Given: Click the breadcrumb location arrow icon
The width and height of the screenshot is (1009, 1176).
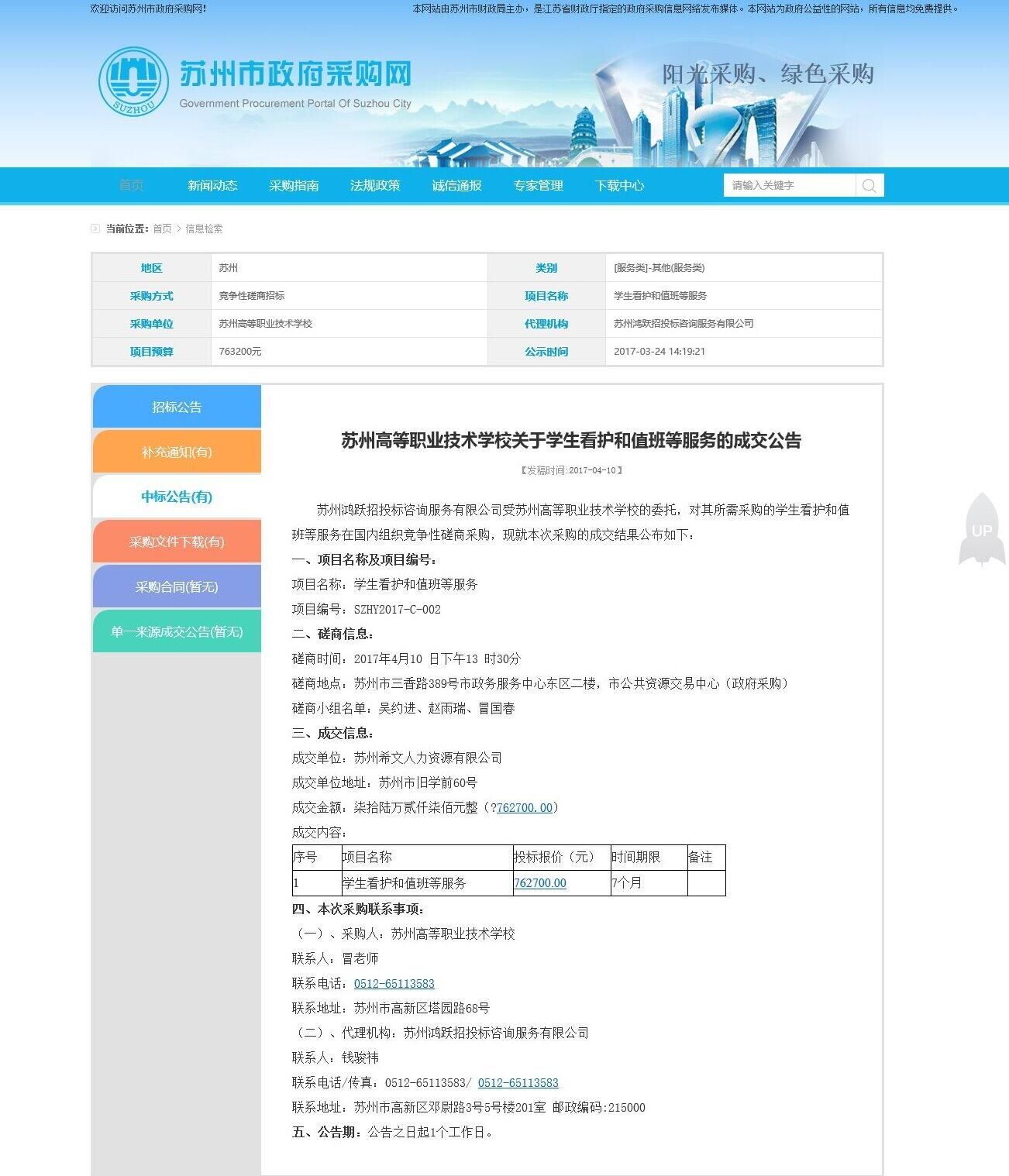Looking at the screenshot, I should point(95,229).
